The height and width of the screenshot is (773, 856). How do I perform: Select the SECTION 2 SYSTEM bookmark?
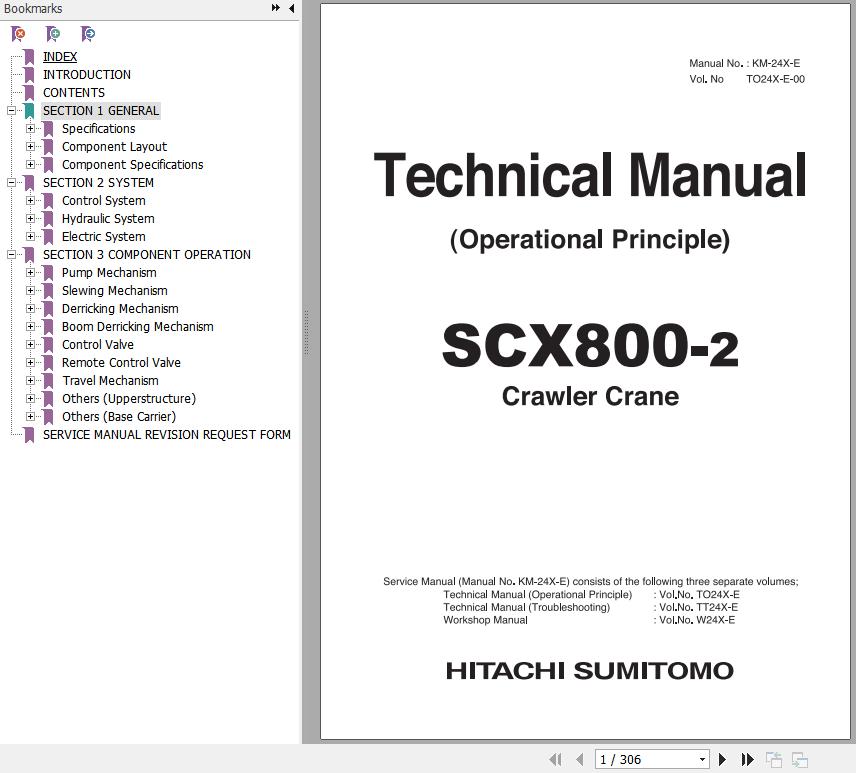click(x=98, y=183)
